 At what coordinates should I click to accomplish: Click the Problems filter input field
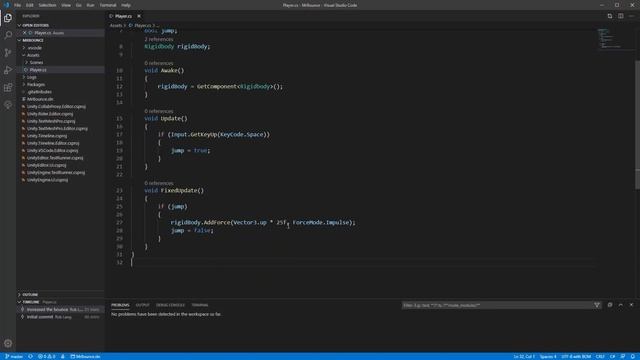pyautogui.click(x=497, y=305)
